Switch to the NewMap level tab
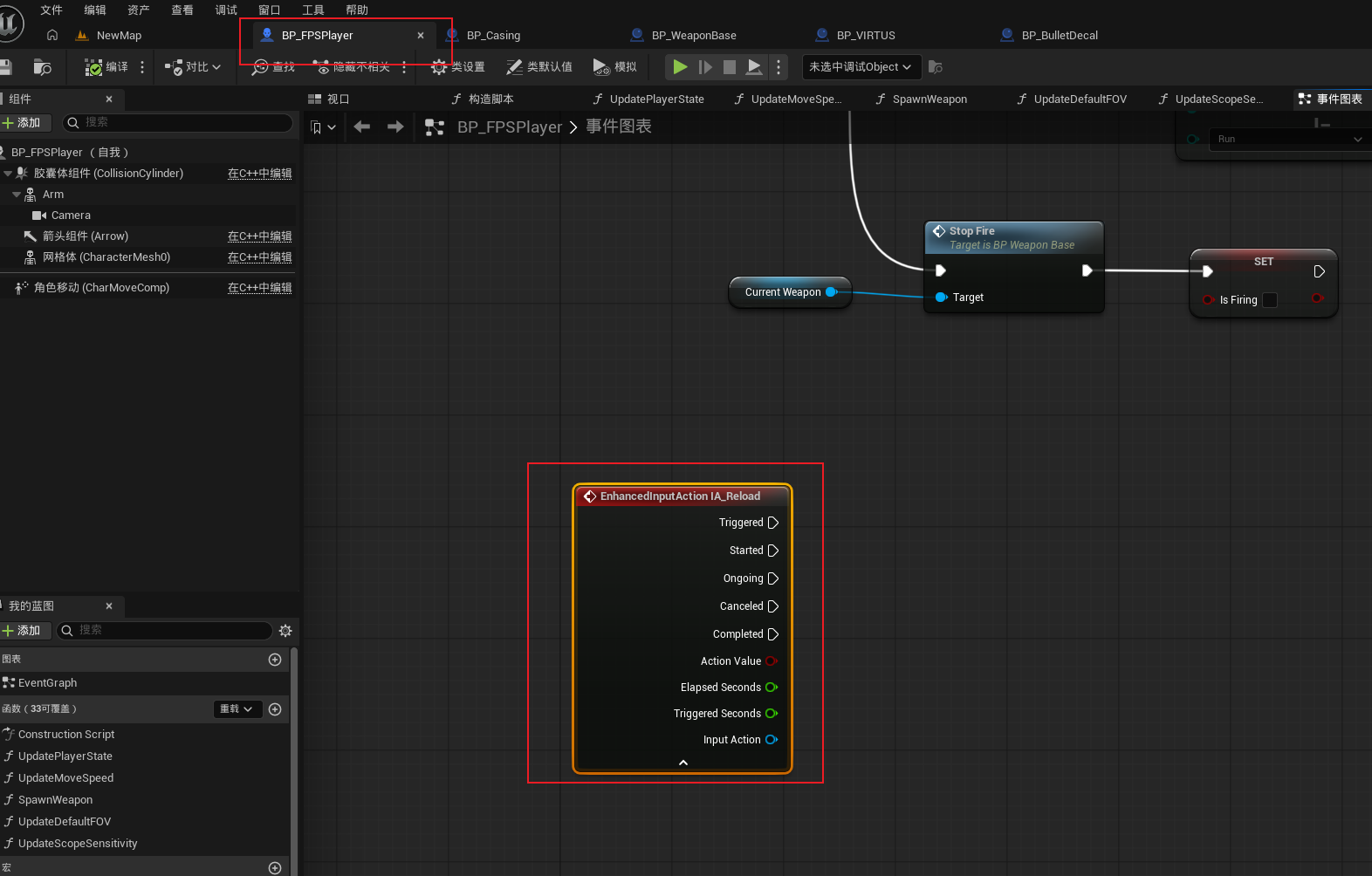Screen dimensions: 1372x876 (x=109, y=36)
